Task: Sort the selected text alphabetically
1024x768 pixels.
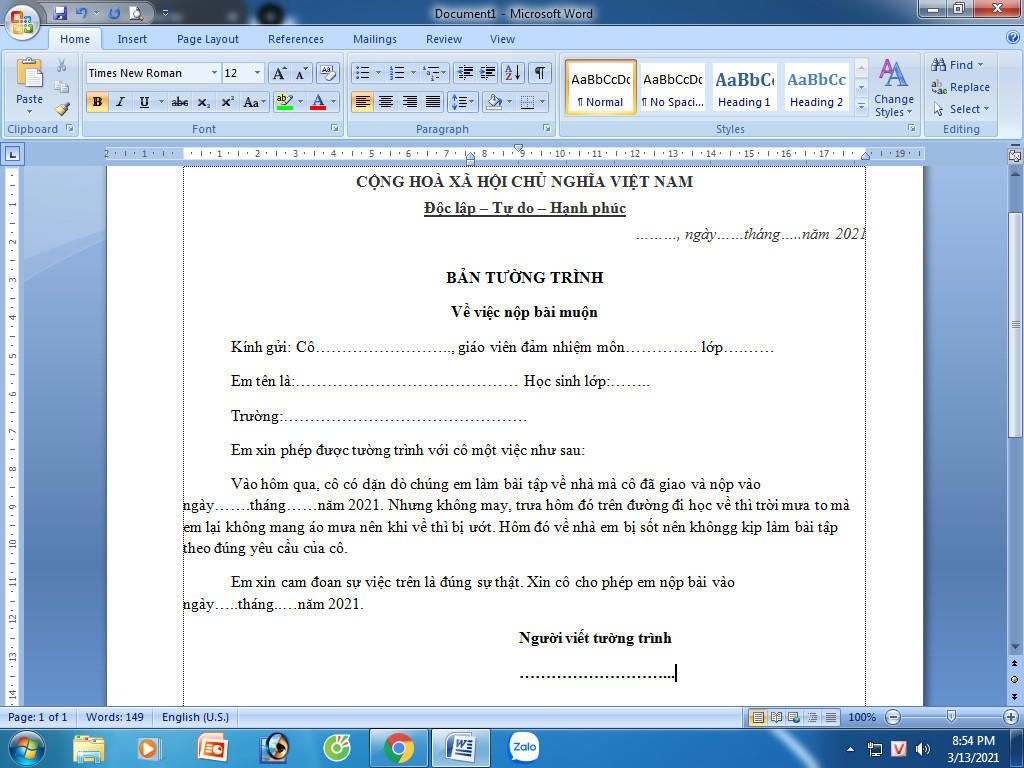Action: click(x=513, y=72)
